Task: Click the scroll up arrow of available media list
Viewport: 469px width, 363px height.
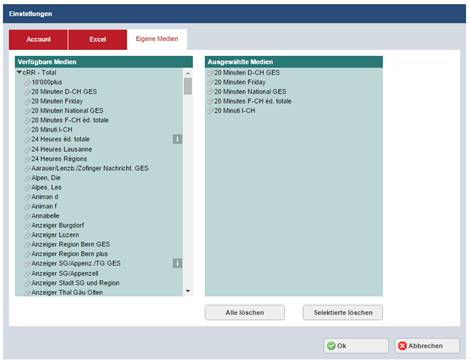Action: tap(188, 73)
